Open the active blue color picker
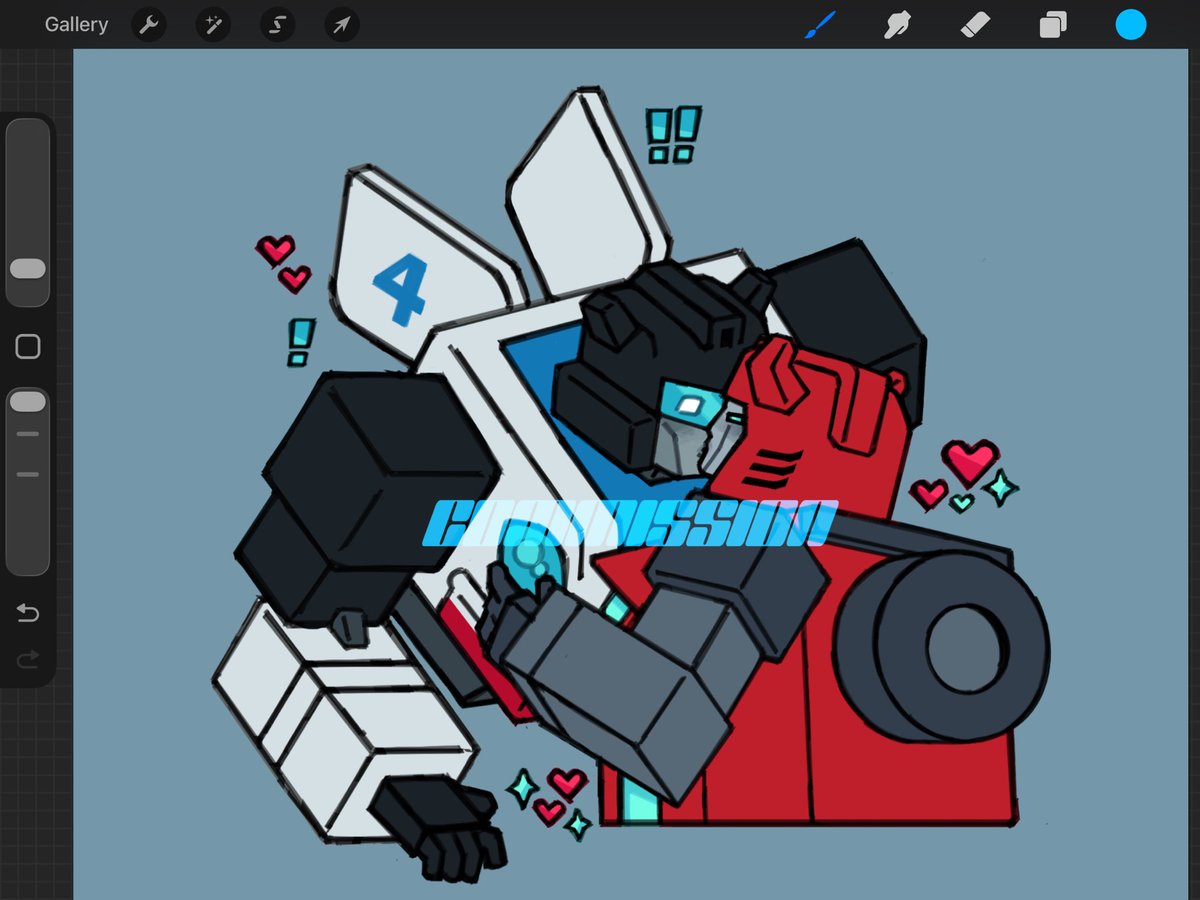Screen dimensions: 1200x900 (x=1131, y=25)
